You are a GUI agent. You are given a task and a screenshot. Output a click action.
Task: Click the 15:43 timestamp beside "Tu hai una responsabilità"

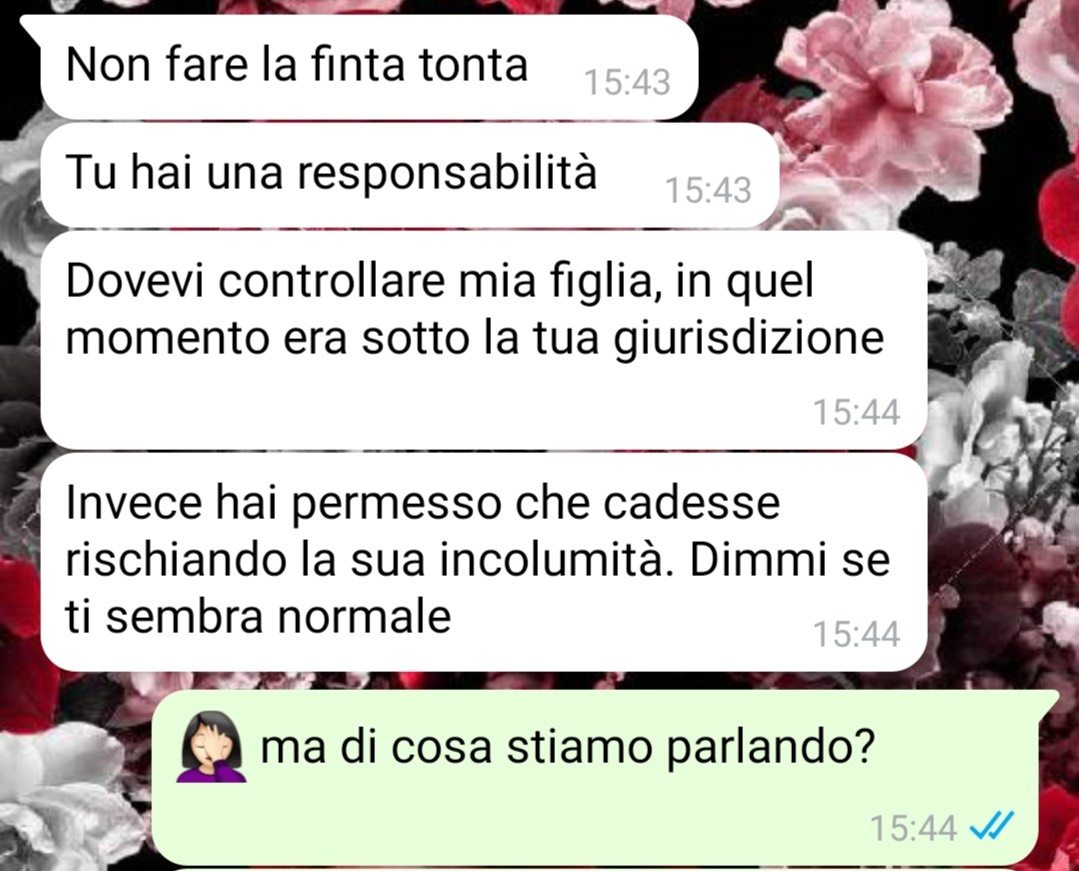708,190
